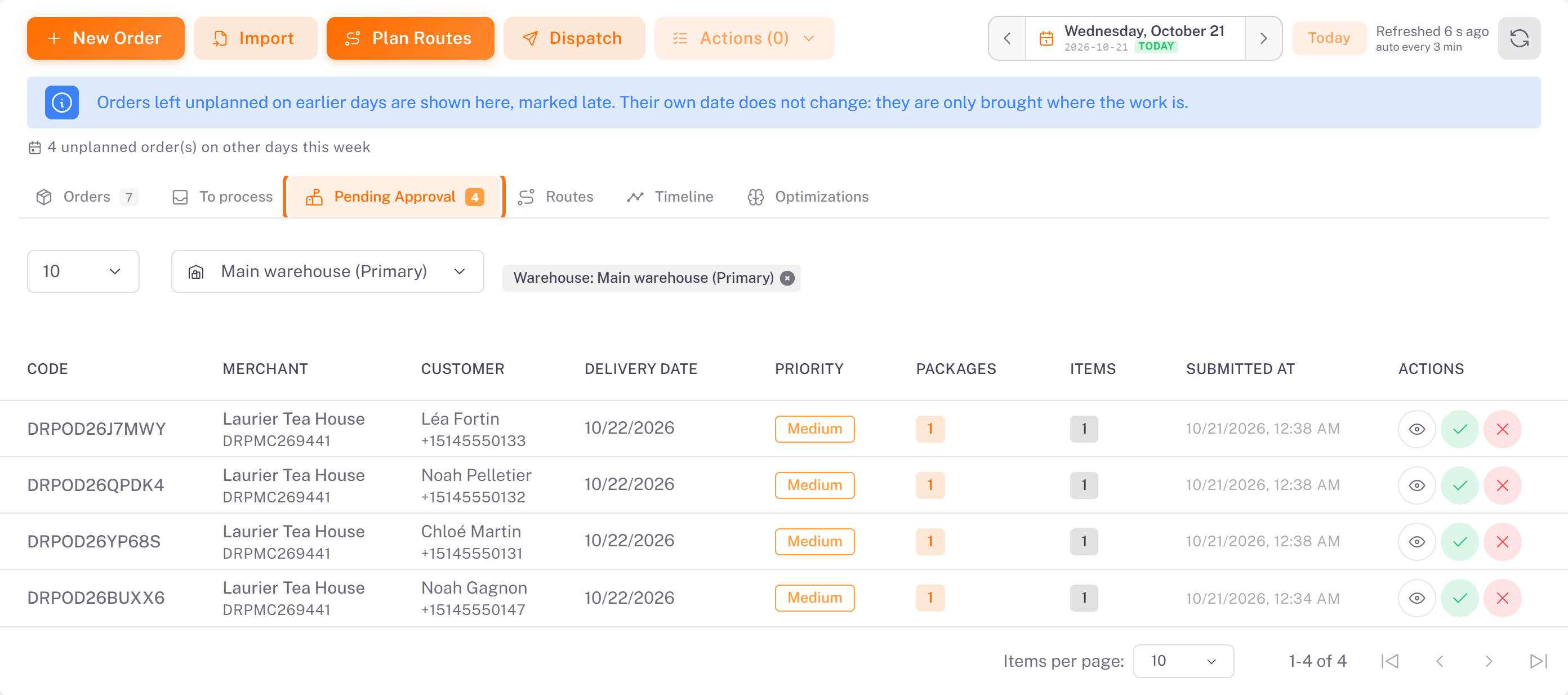Remove the Warehouse filter chip
The height and width of the screenshot is (695, 1568).
(787, 278)
